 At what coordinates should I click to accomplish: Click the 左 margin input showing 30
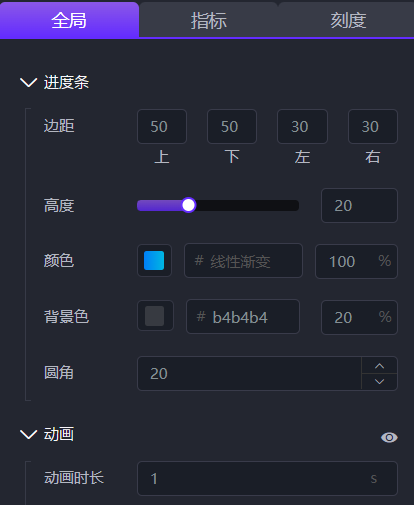point(302,127)
